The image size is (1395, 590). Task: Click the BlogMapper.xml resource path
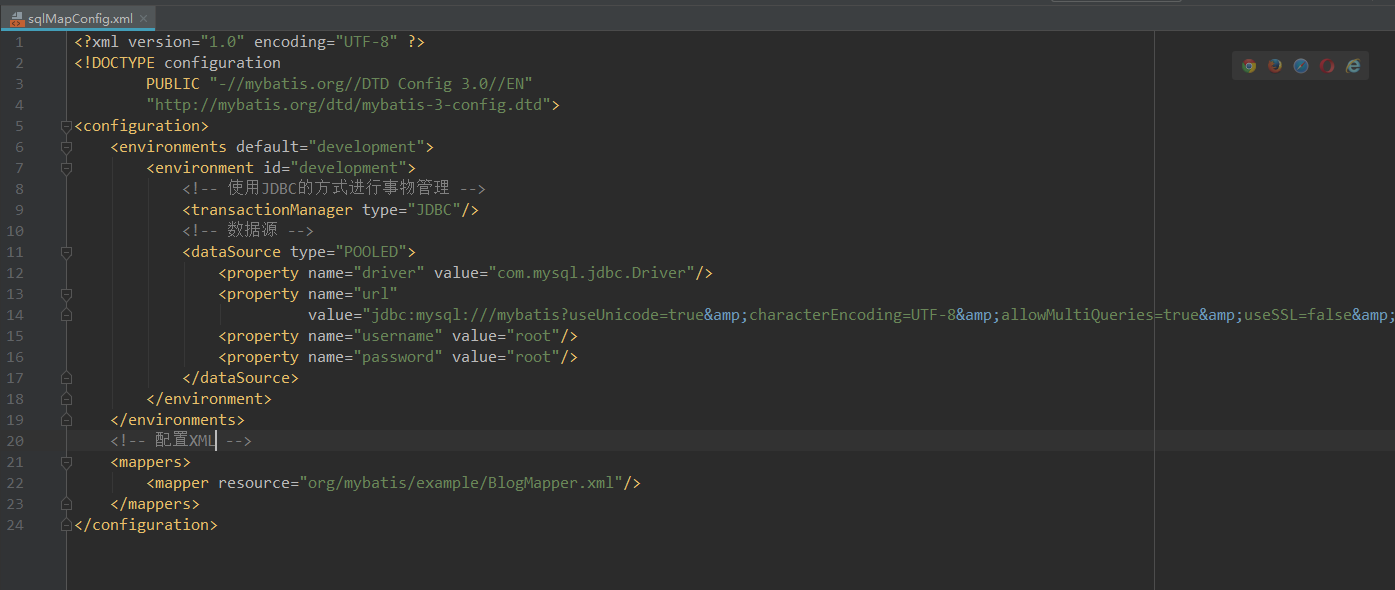[461, 483]
